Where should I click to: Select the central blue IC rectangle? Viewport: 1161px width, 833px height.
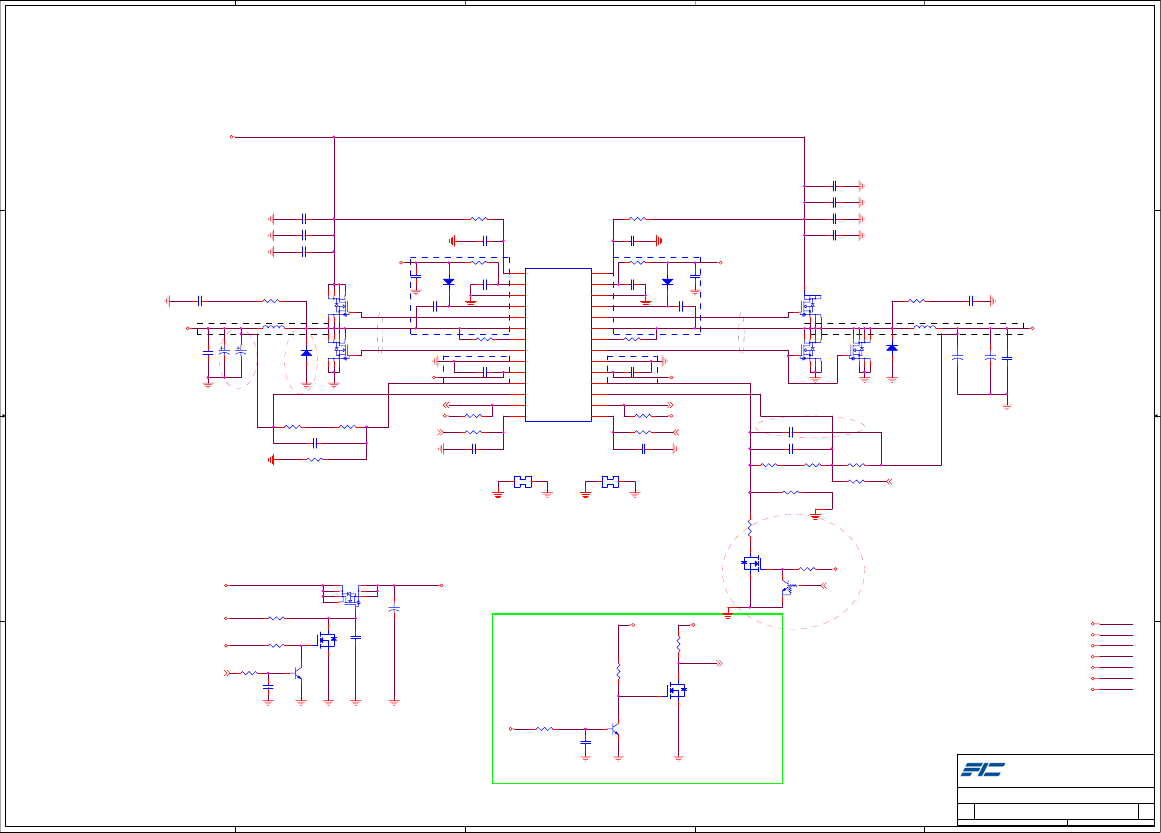coord(558,345)
